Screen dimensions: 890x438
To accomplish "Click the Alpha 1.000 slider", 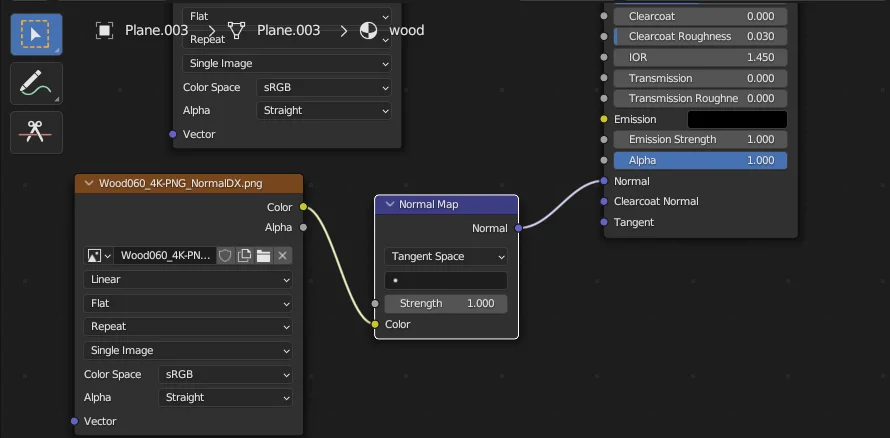I will (700, 161).
